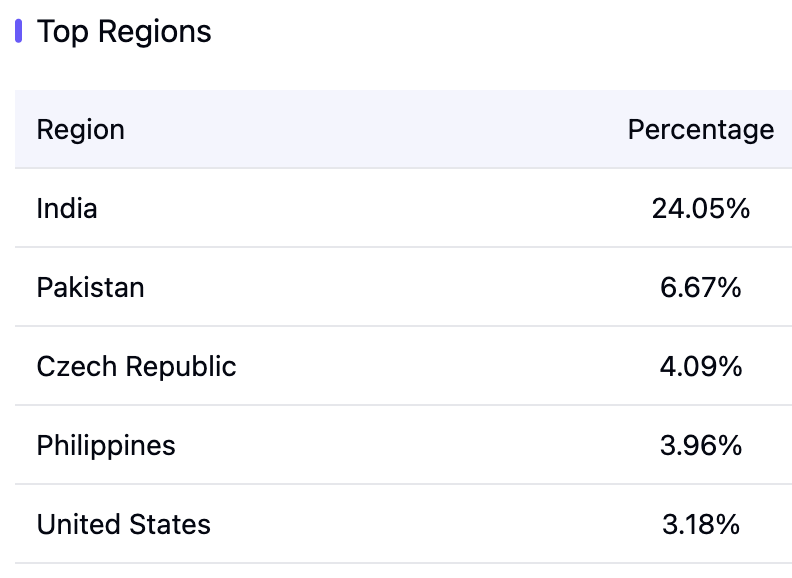This screenshot has height=578, width=792.
Task: Select the India region name
Action: [67, 209]
